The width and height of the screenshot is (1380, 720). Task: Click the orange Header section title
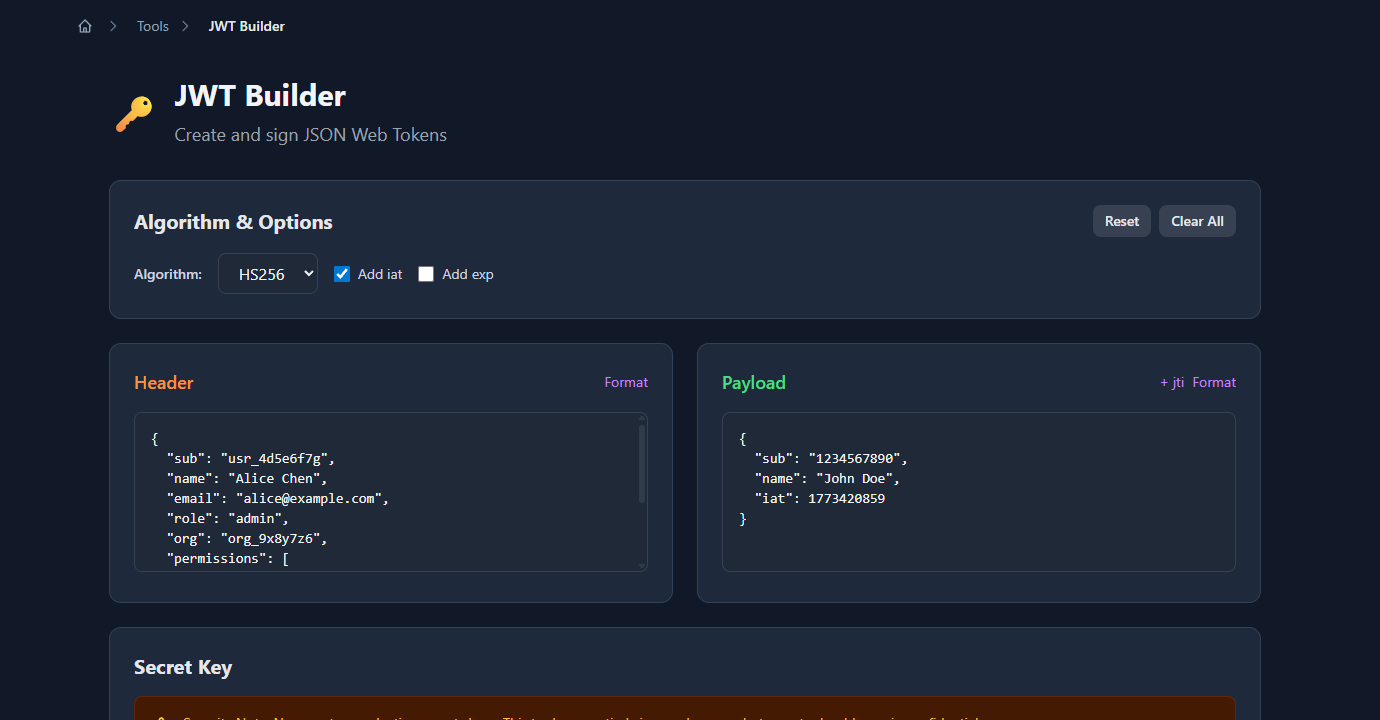coord(164,383)
